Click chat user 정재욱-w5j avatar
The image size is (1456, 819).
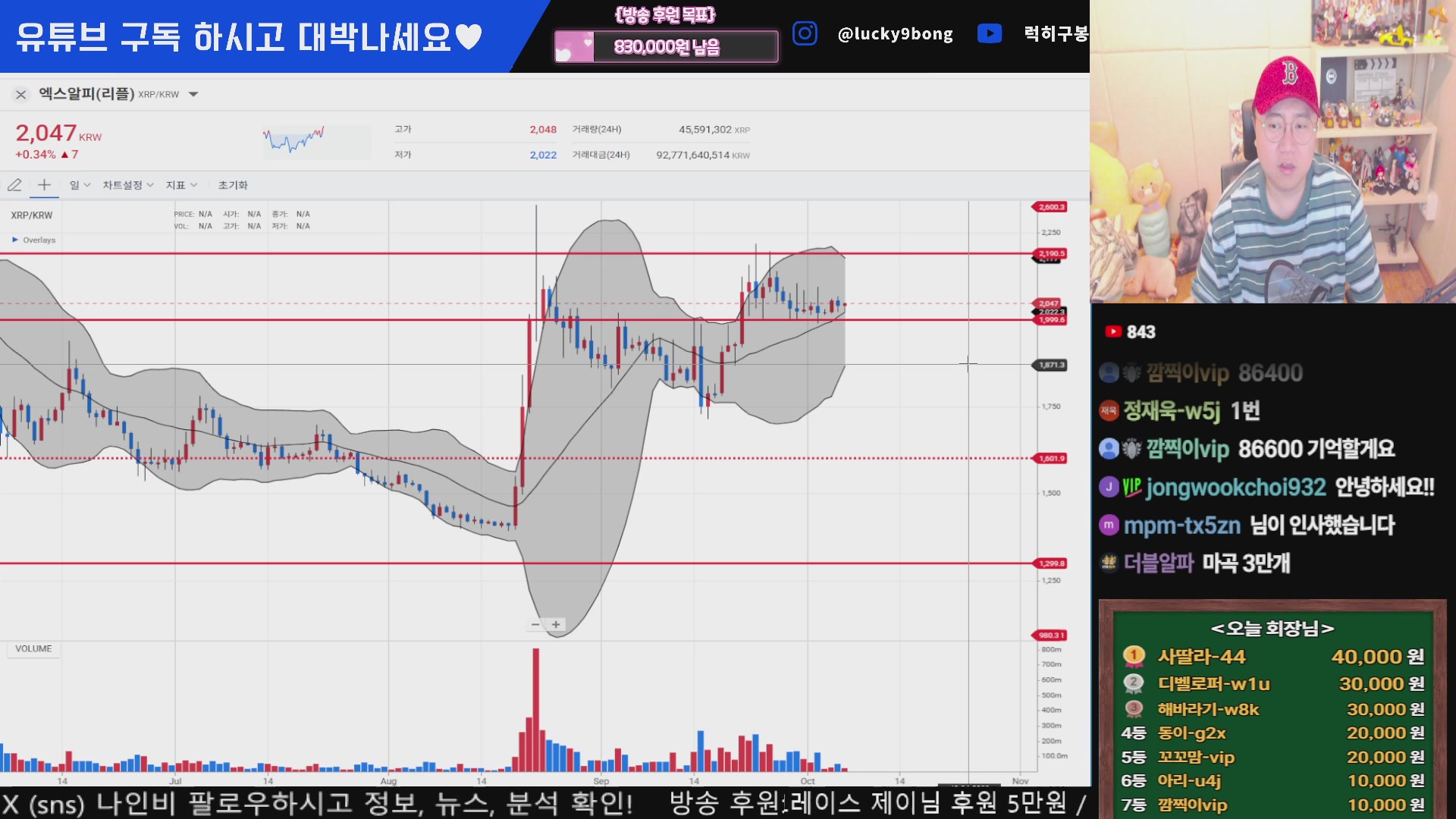pyautogui.click(x=1109, y=410)
